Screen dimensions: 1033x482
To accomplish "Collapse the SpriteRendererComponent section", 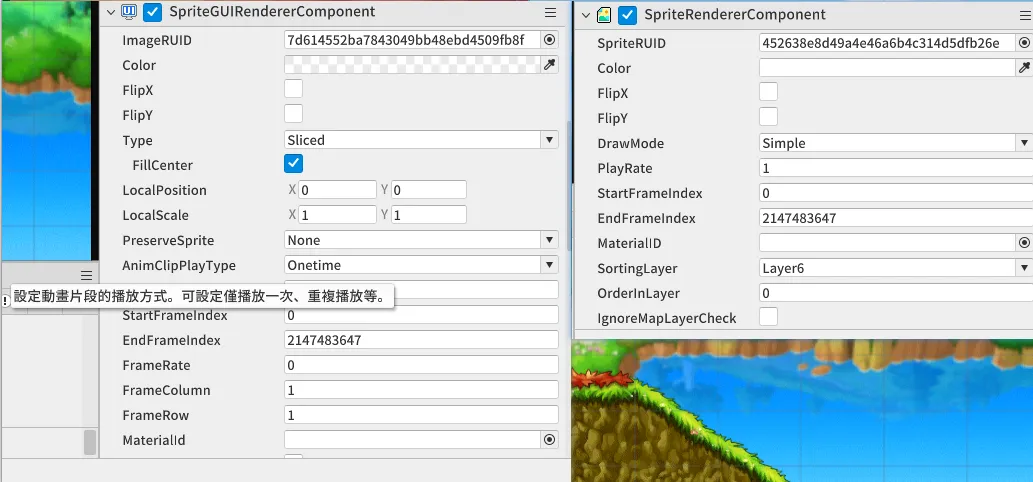I will (x=586, y=14).
